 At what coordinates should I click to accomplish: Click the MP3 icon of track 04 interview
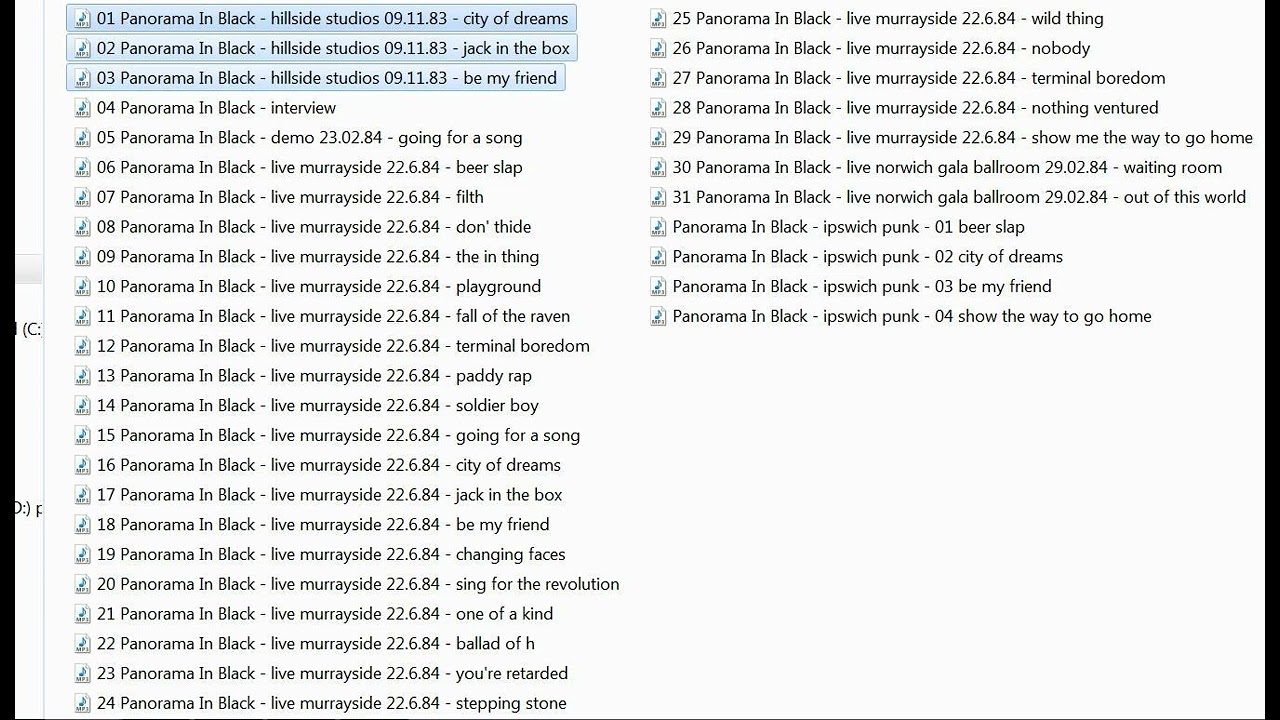[83, 108]
